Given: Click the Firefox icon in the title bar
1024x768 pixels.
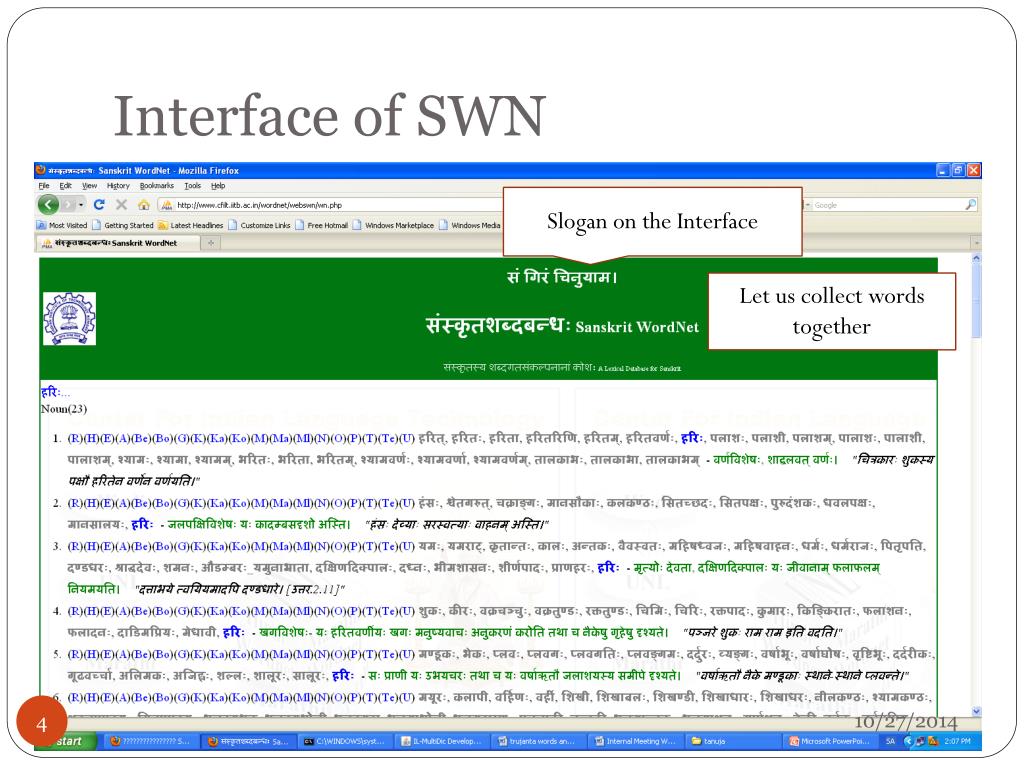Looking at the screenshot, I should [x=40, y=170].
